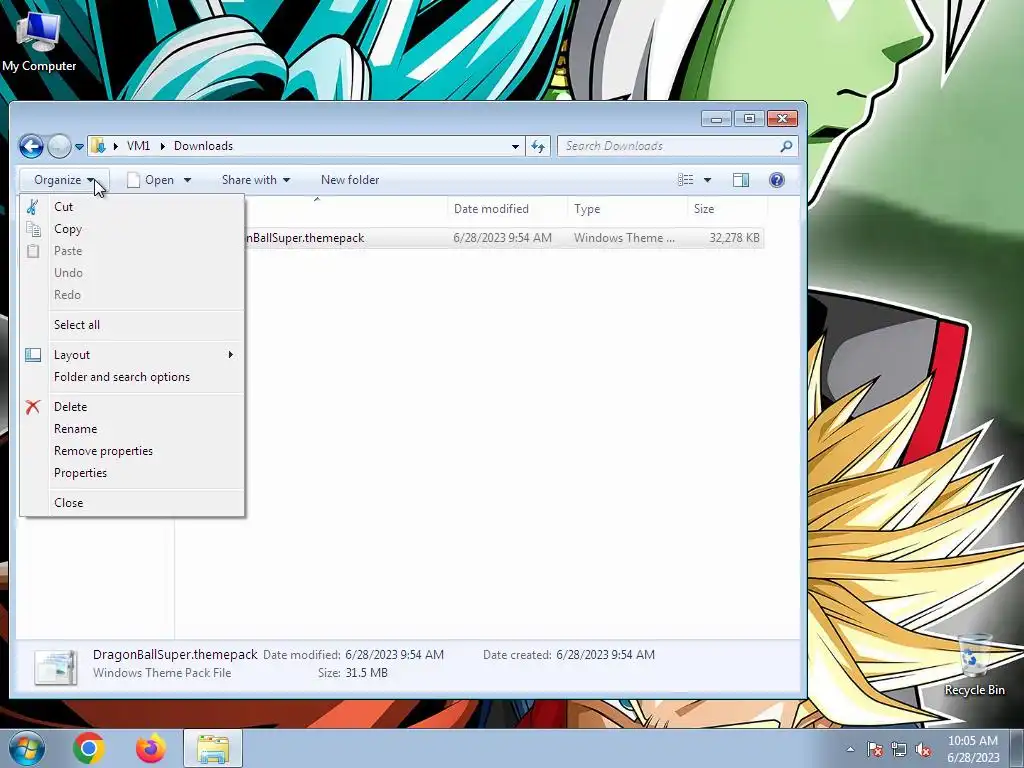The width and height of the screenshot is (1024, 768).
Task: Choose Select all from the menu
Action: pyautogui.click(x=133, y=325)
